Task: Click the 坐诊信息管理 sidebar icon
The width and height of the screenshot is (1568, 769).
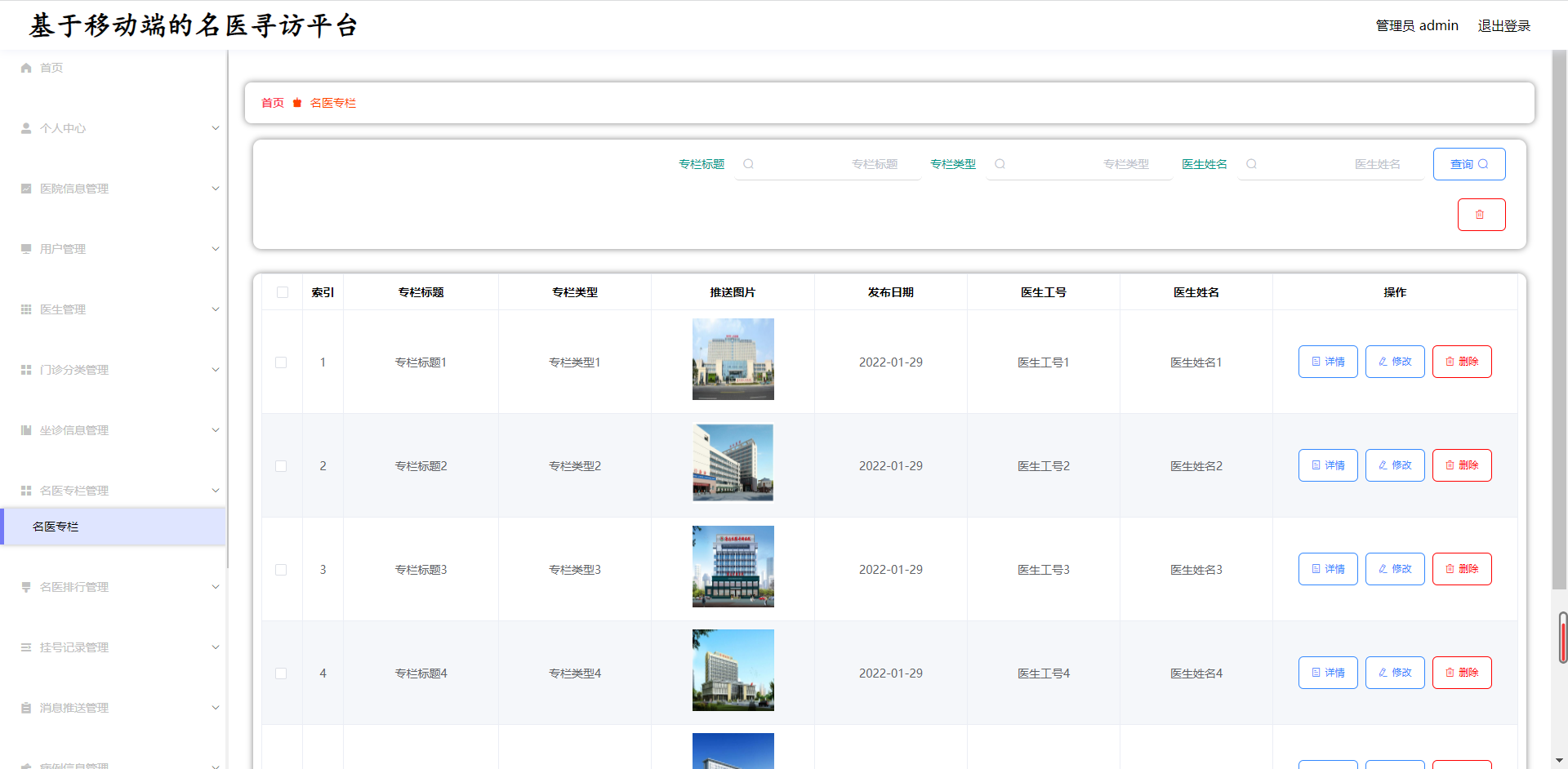Action: click(26, 430)
